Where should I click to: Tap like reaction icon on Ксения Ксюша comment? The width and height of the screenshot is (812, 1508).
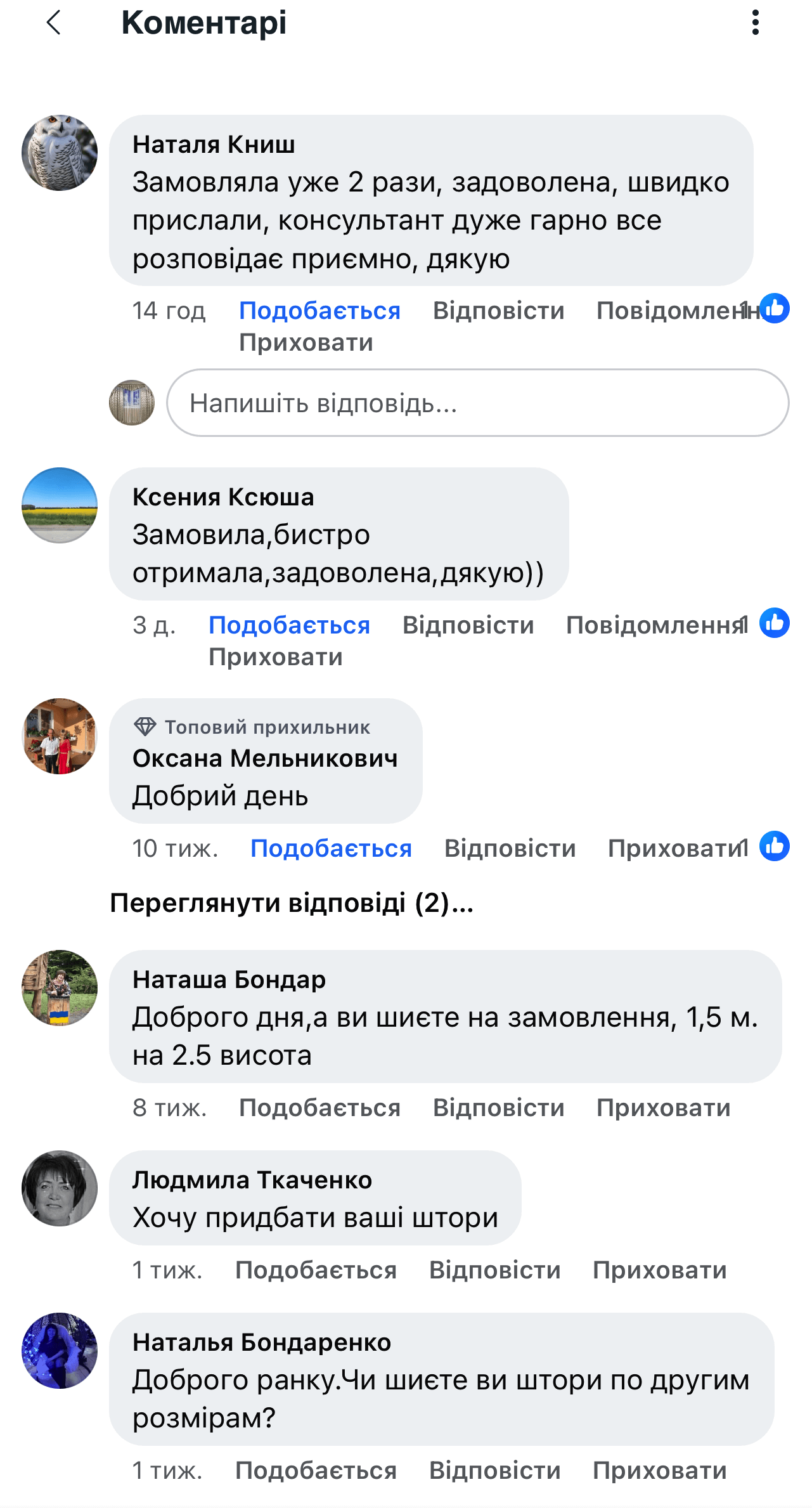point(774,623)
